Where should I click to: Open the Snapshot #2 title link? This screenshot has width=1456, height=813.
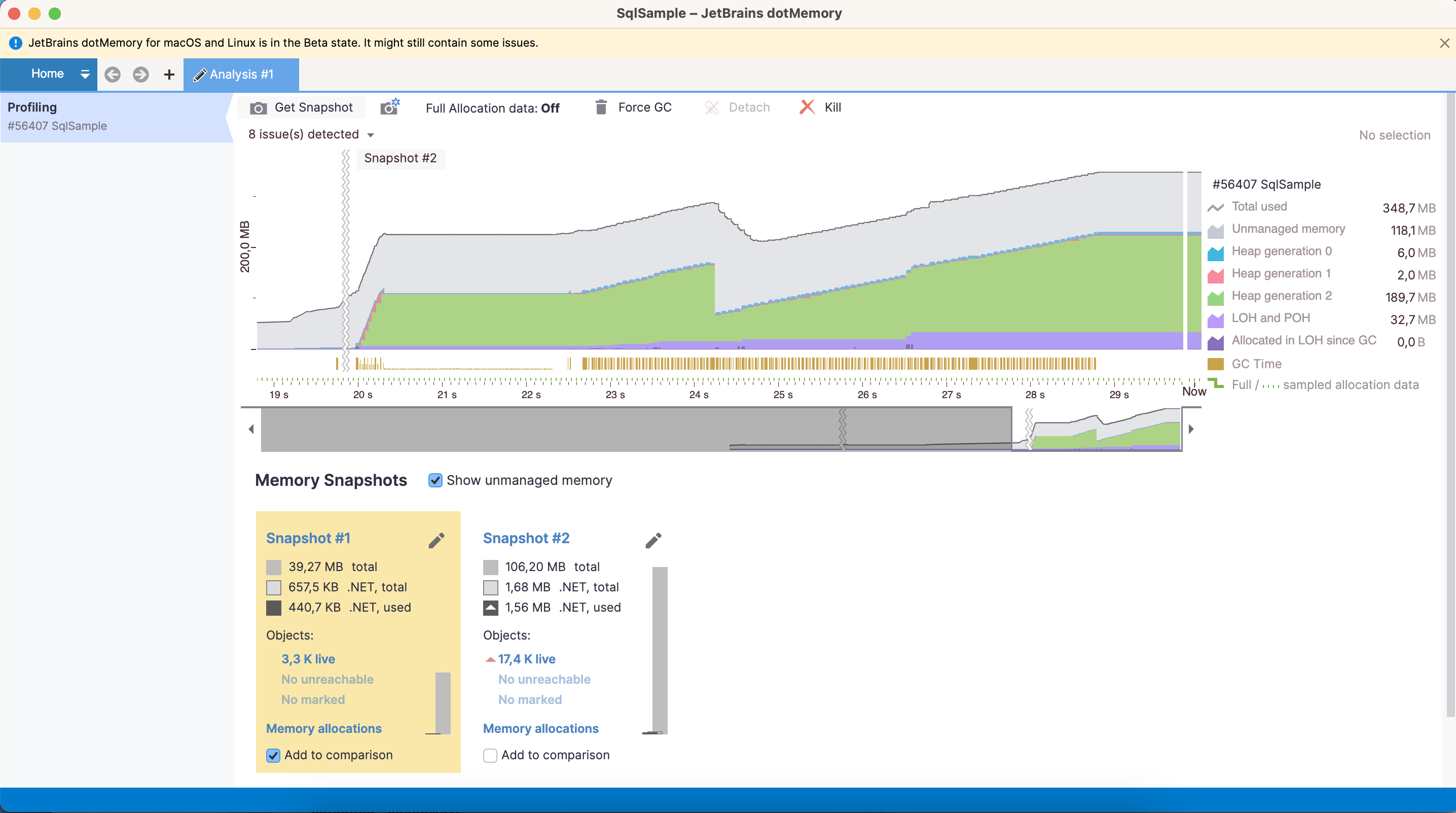click(526, 538)
